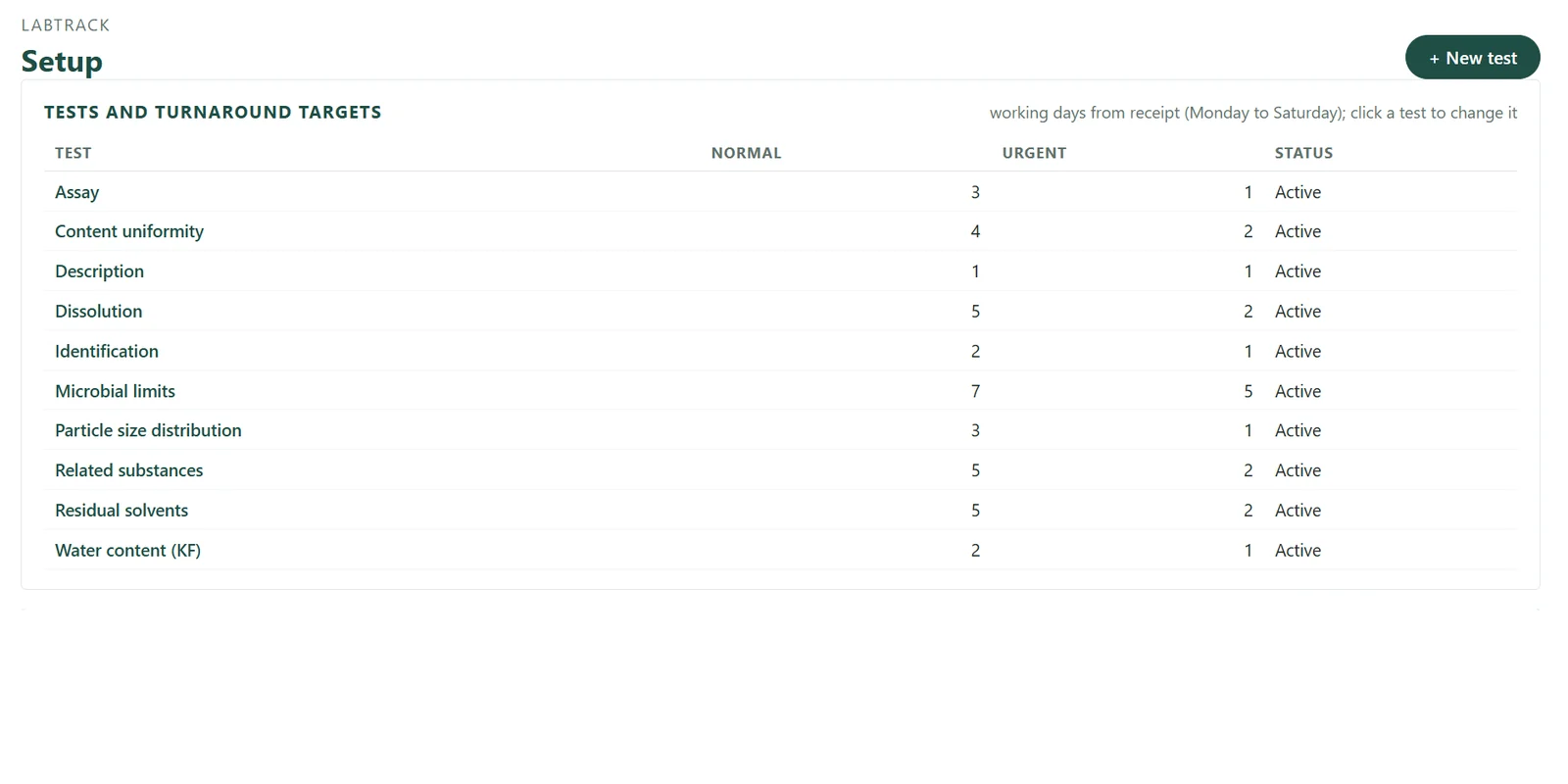Open the Description test name

[x=99, y=271]
